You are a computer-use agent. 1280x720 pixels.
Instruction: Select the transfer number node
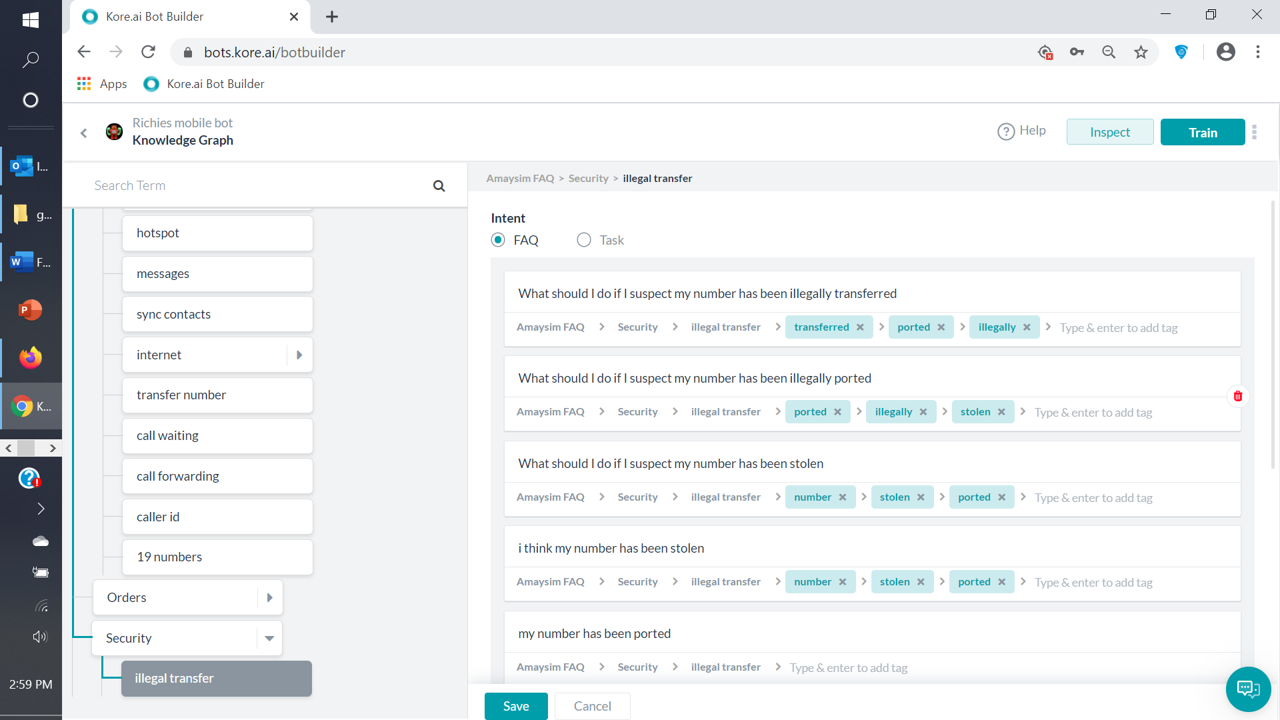[218, 395]
